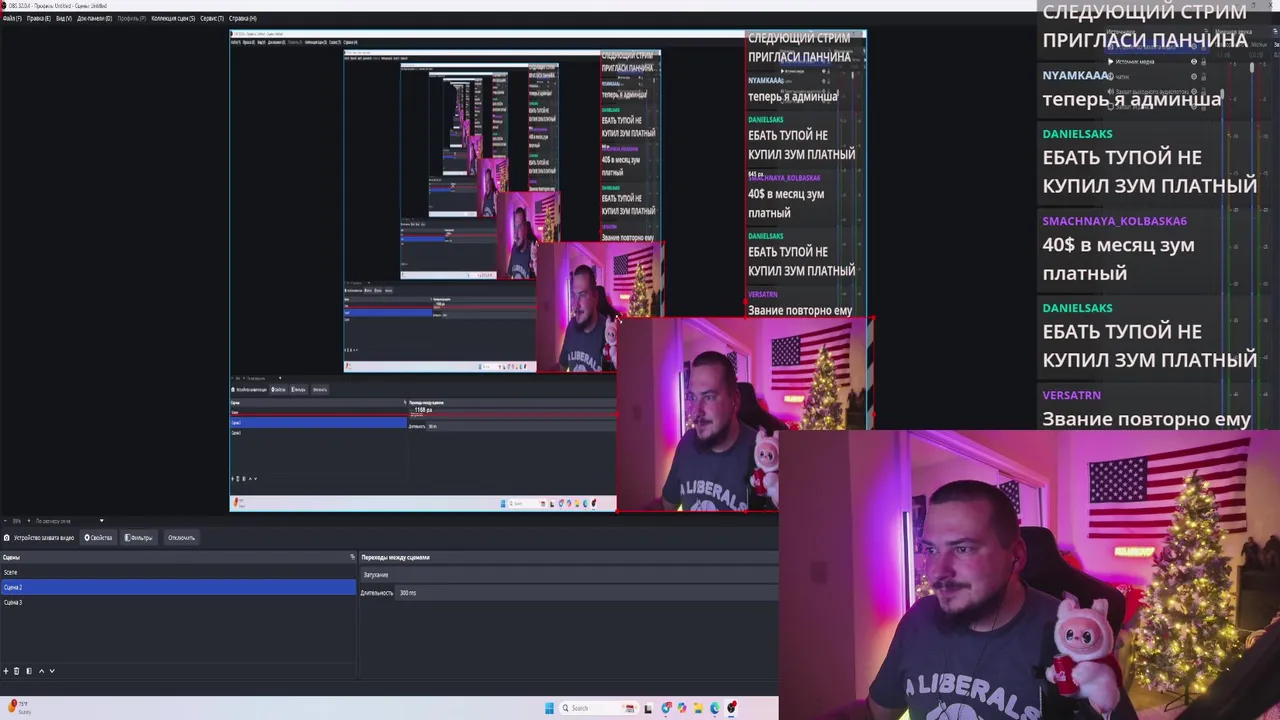
Task: Toggle lock of чатик source
Action: 1203,77
